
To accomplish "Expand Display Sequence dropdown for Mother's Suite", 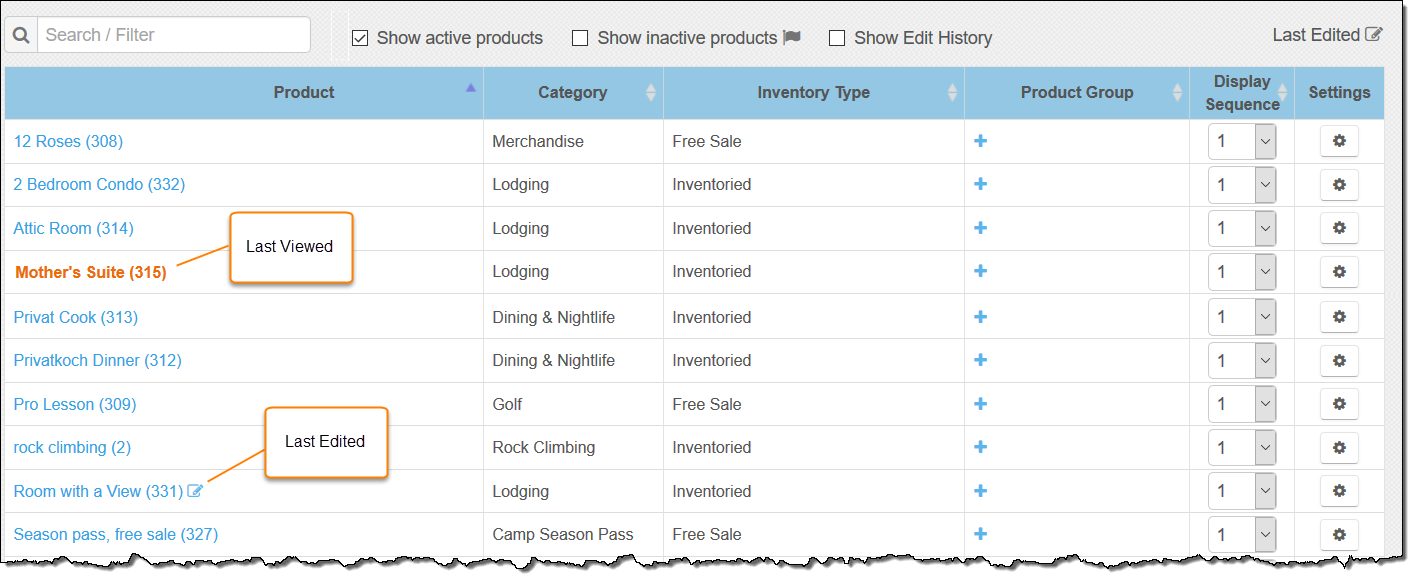I will coord(1242,272).
